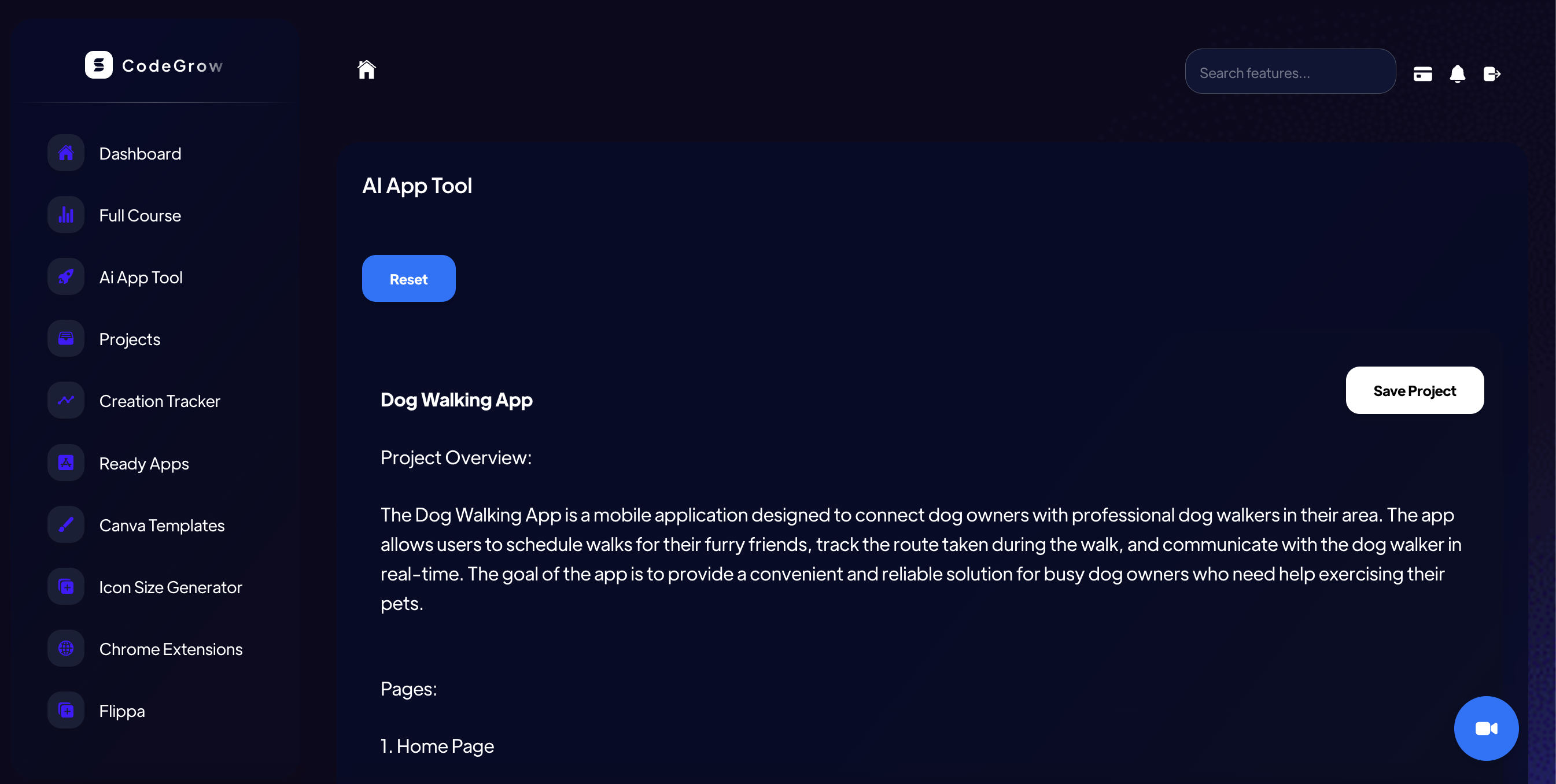This screenshot has width=1556, height=784.
Task: Click the Save Project button
Action: [x=1414, y=390]
